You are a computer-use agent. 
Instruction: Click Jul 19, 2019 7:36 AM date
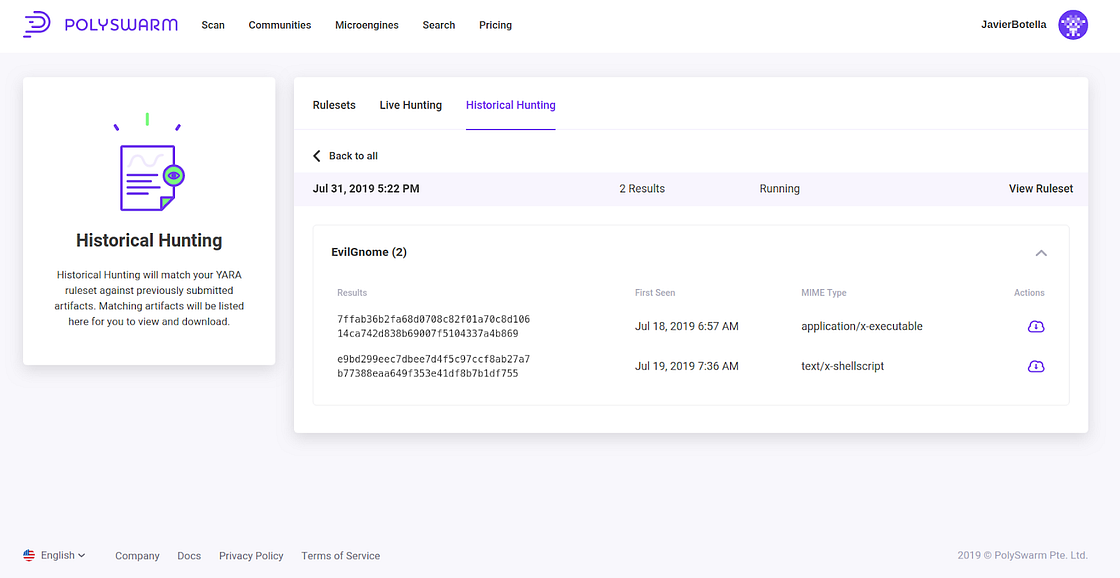(x=686, y=367)
